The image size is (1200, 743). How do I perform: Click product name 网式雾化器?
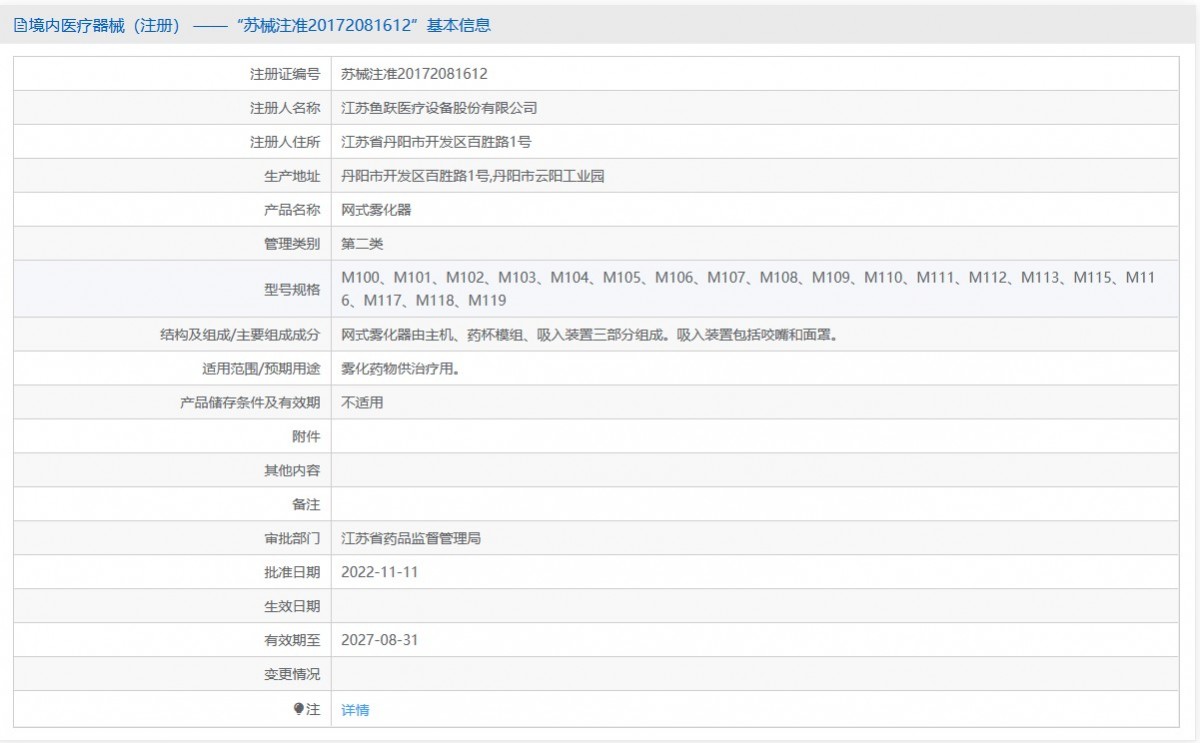376,210
